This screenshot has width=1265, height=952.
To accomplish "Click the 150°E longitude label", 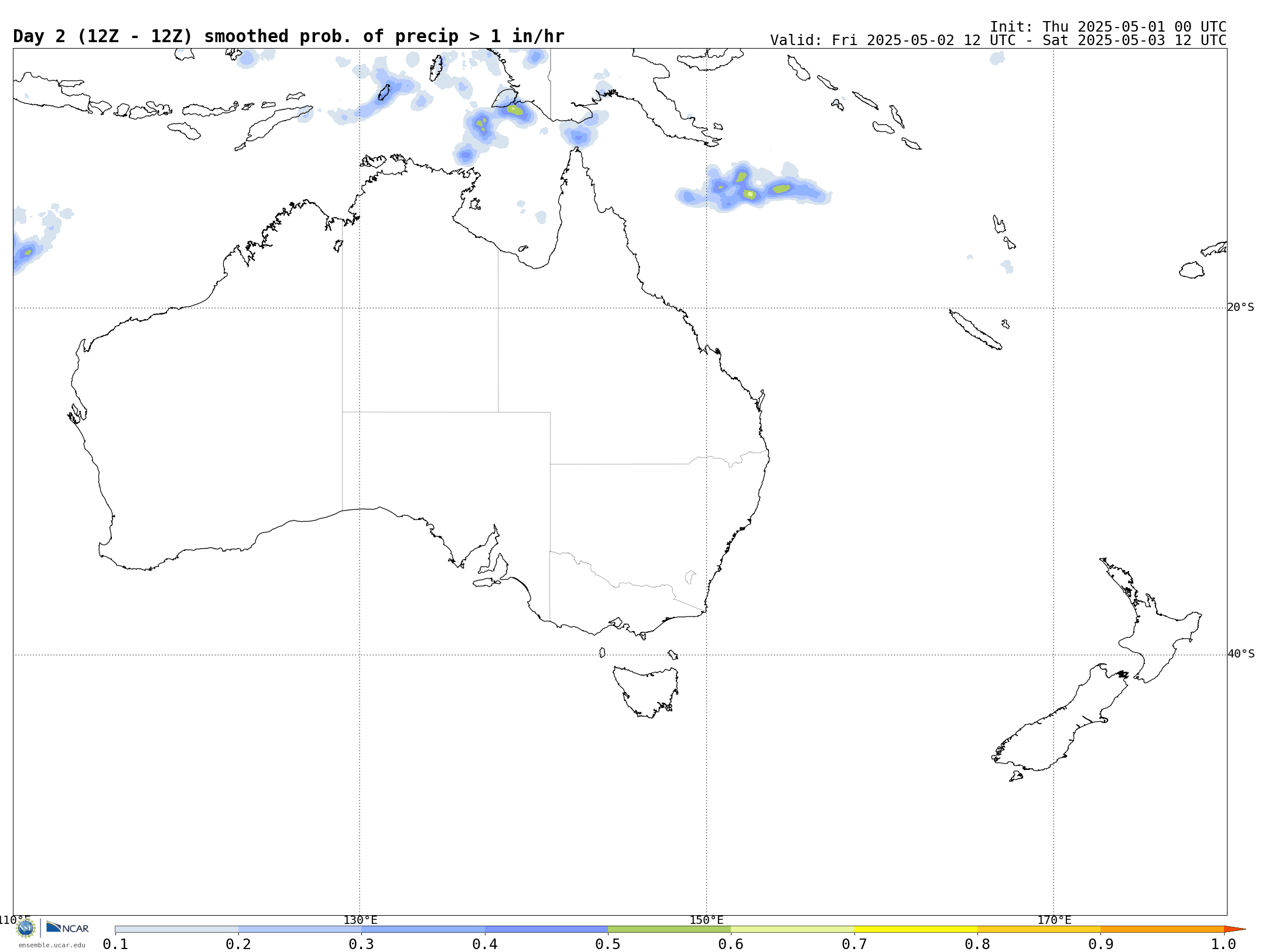I will pos(706,920).
